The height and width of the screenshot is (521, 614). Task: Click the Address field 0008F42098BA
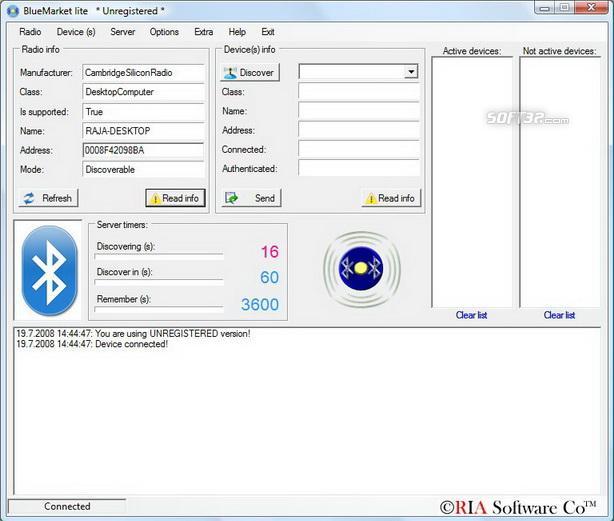143,150
